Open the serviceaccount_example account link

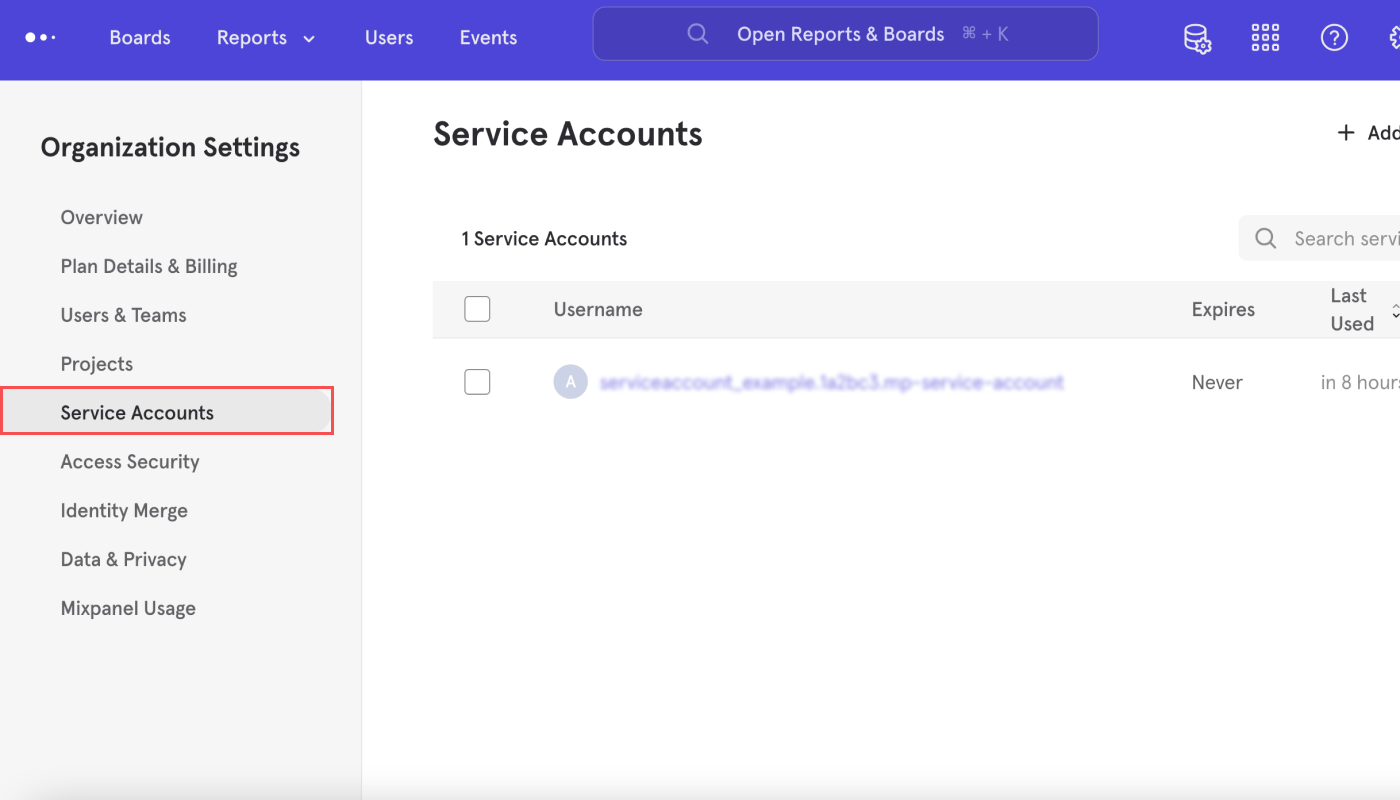[831, 382]
